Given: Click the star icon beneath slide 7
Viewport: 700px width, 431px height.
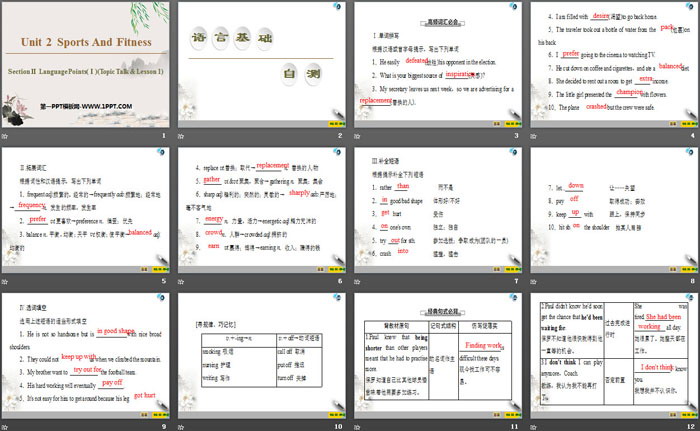Looking at the screenshot, I should click(x=357, y=284).
